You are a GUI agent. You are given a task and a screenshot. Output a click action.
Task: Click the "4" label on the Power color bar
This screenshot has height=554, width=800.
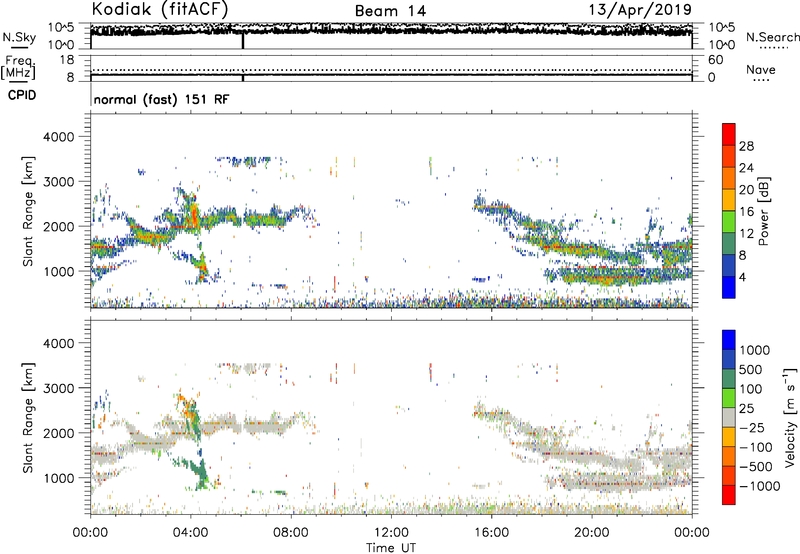tap(743, 277)
